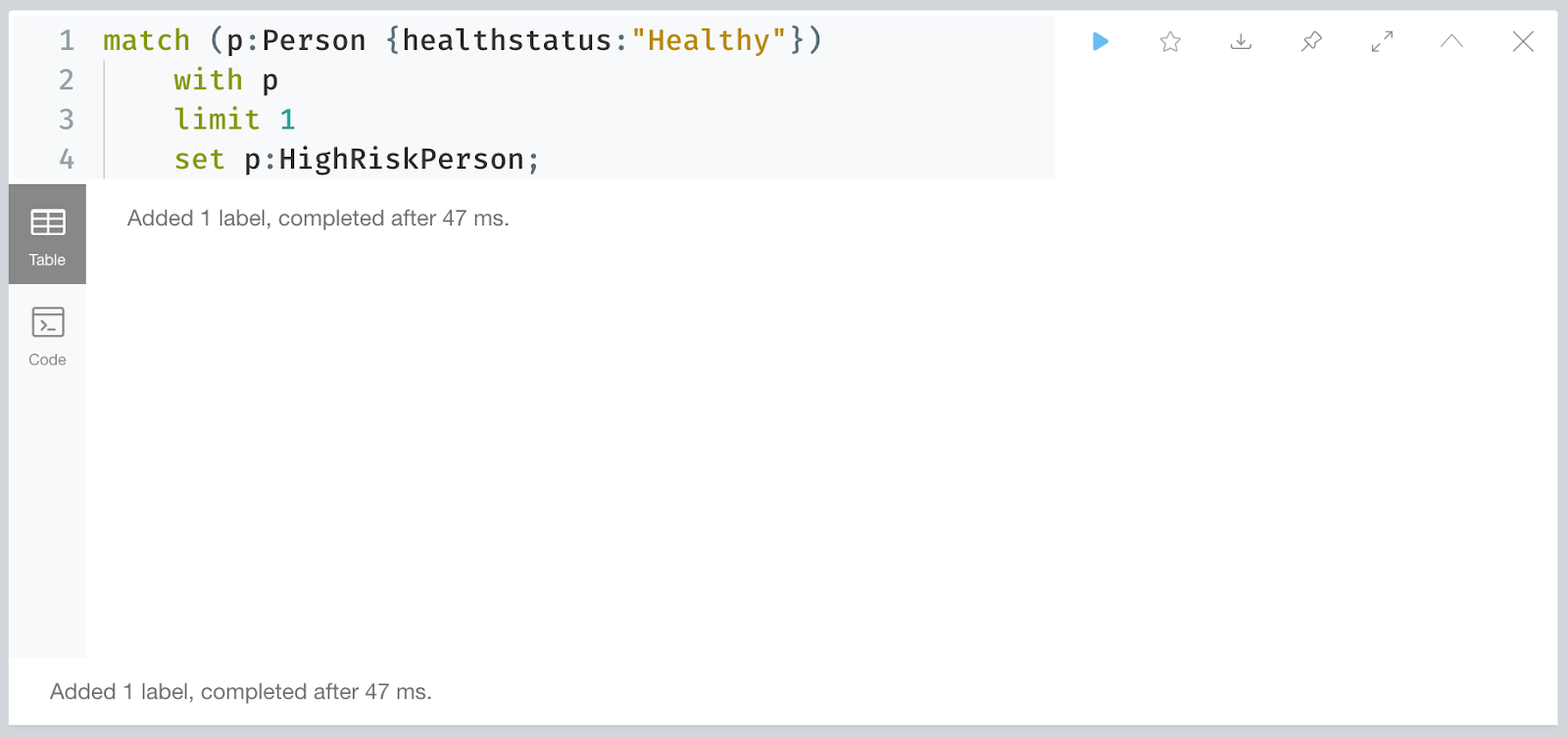The width and height of the screenshot is (1568, 737).
Task: Select line number 1 in the gutter
Action: point(67,40)
